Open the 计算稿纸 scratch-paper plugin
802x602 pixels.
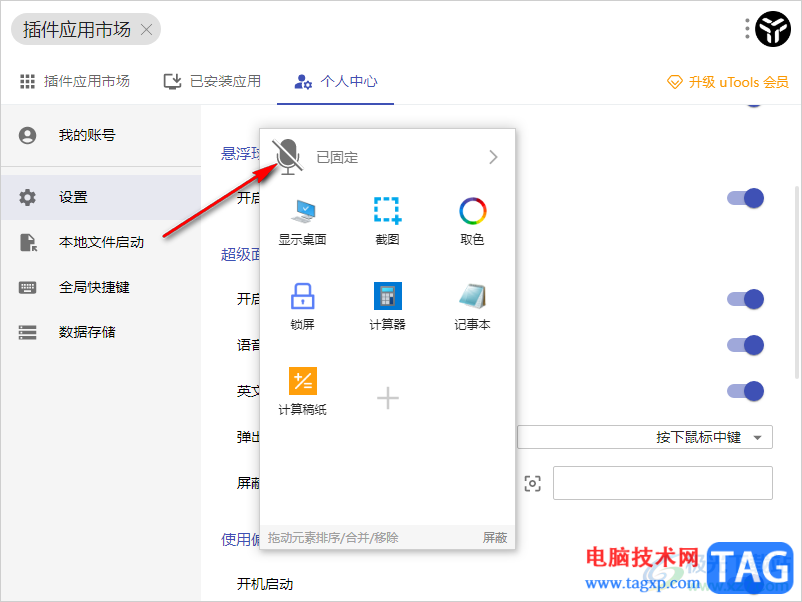pos(302,391)
